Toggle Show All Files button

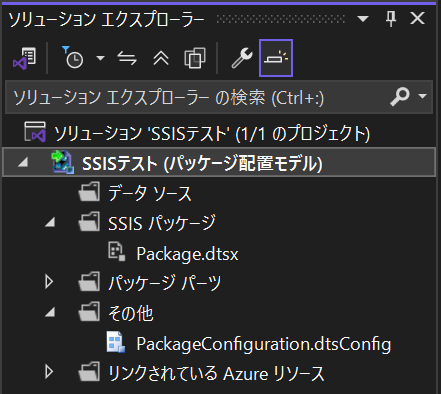(195, 58)
